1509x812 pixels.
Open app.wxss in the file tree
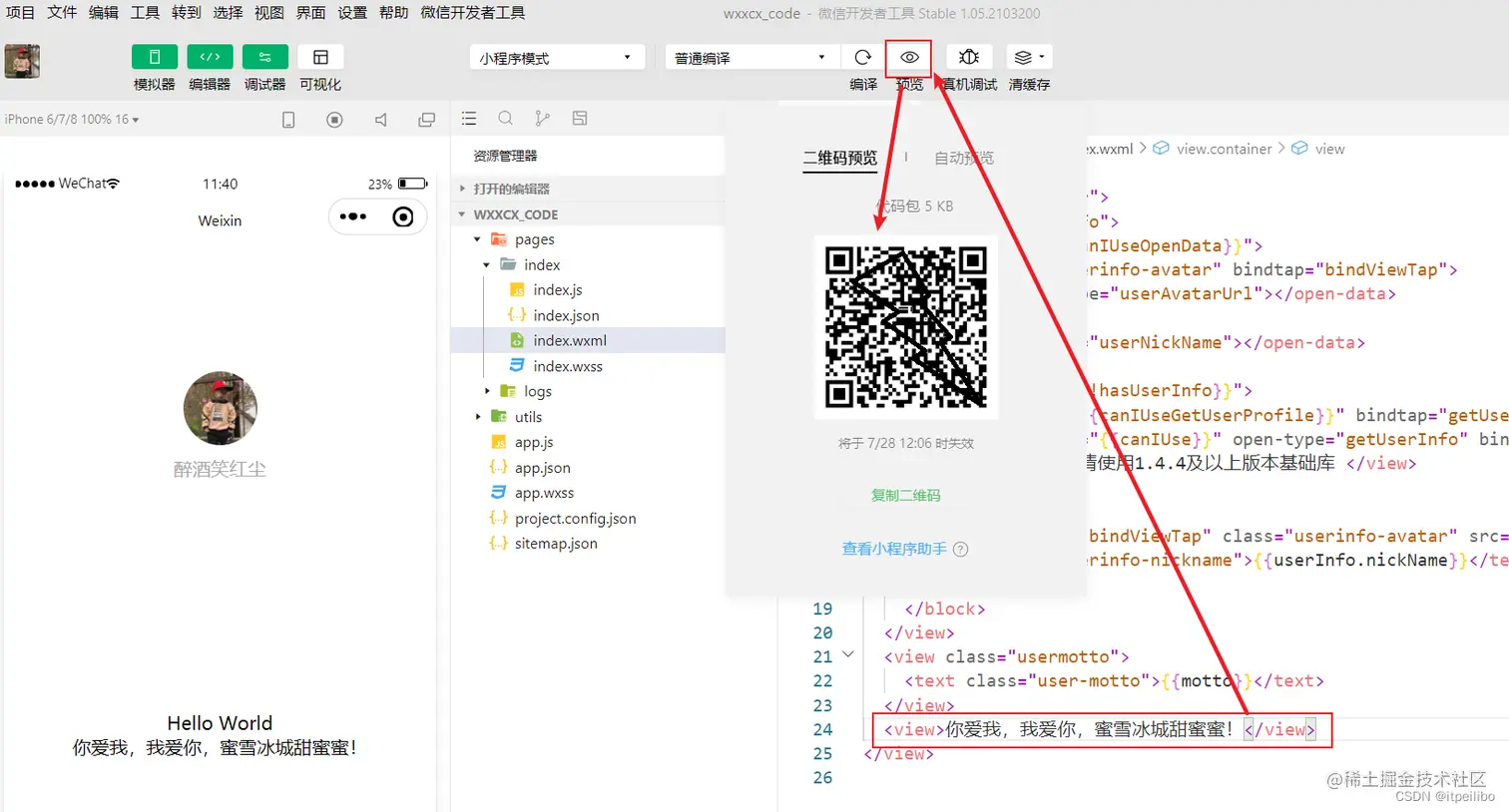click(544, 493)
